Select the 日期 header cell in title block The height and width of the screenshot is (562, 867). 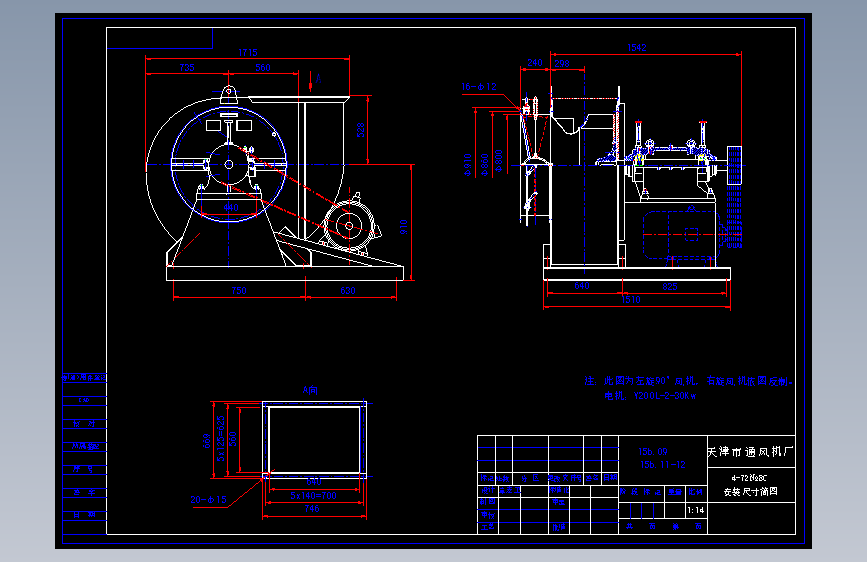tap(610, 478)
